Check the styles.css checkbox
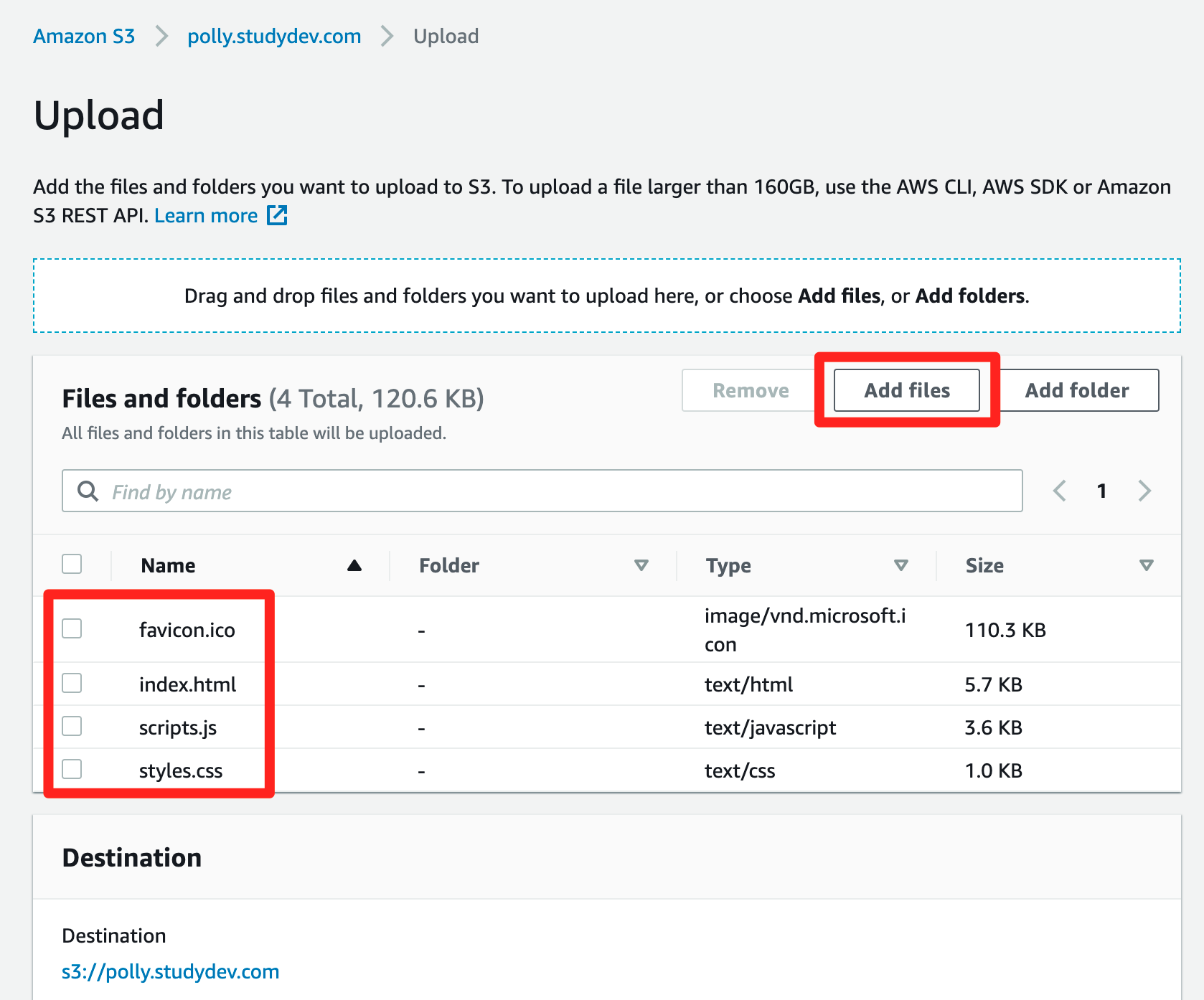The height and width of the screenshot is (1000, 1204). (x=72, y=769)
